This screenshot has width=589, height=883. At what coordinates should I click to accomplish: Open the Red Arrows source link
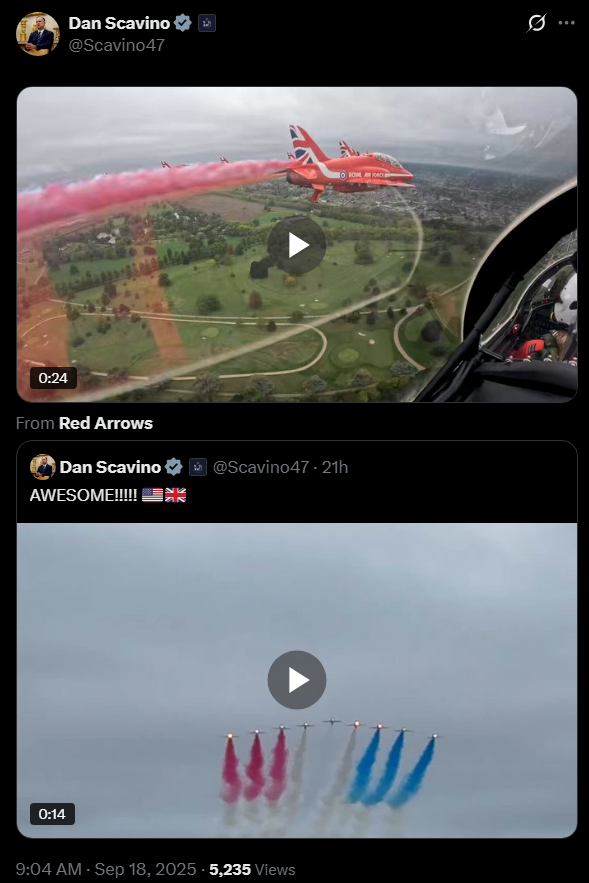click(106, 423)
